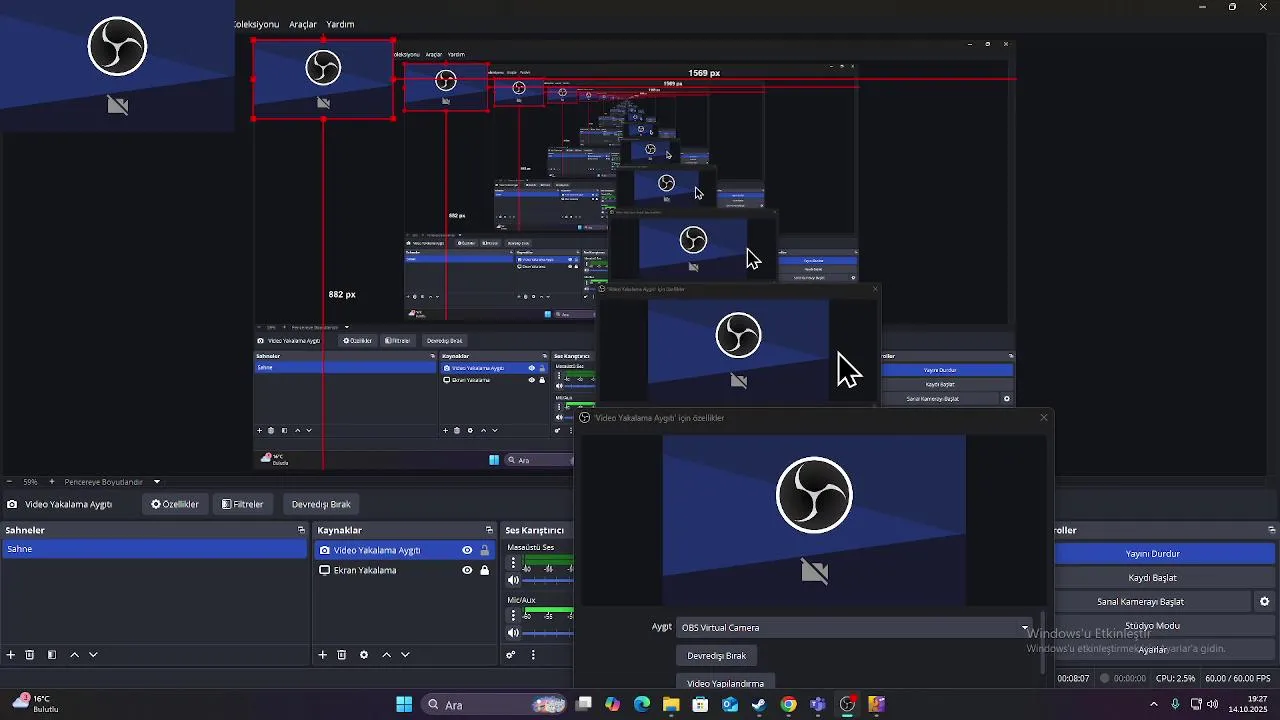Image resolution: width=1280 pixels, height=720 pixels.
Task: Click Video Yapılandırma in properties dialog
Action: coord(726,683)
